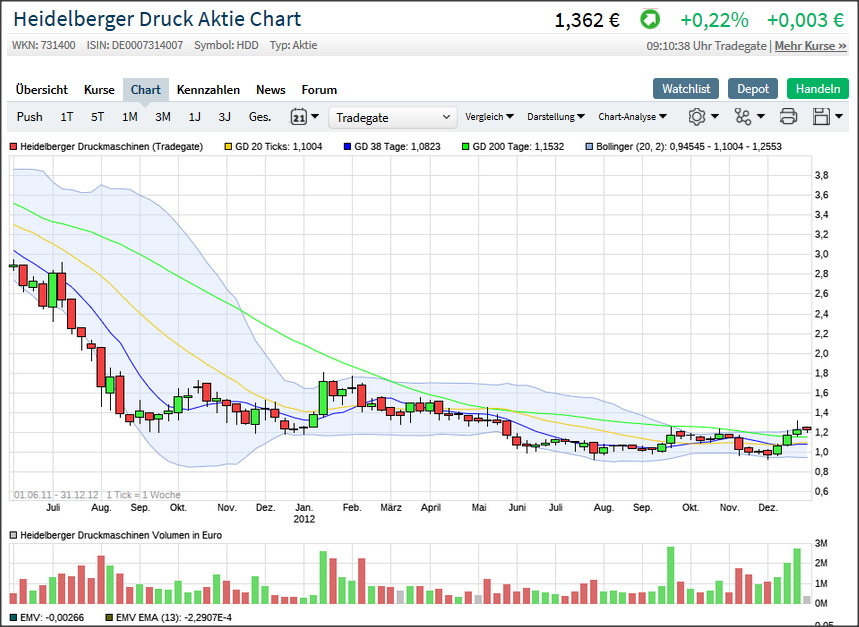
Task: Open the calendar date picker icon
Action: click(298, 117)
